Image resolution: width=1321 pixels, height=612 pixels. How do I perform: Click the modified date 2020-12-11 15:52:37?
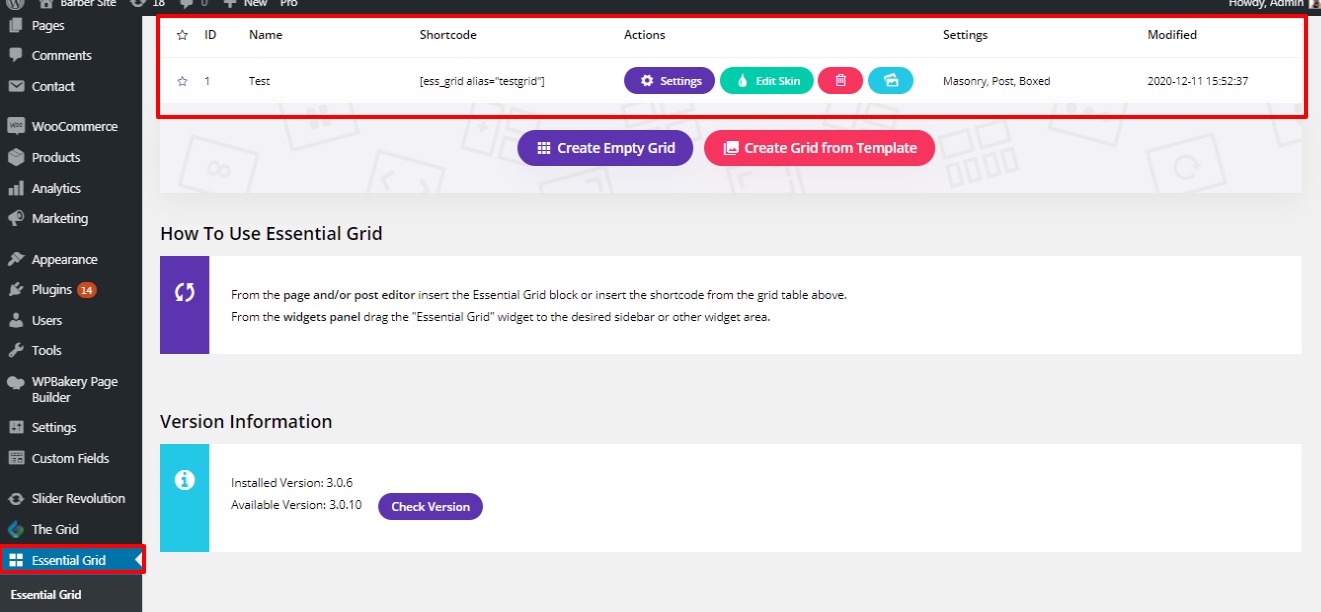[x=1198, y=81]
